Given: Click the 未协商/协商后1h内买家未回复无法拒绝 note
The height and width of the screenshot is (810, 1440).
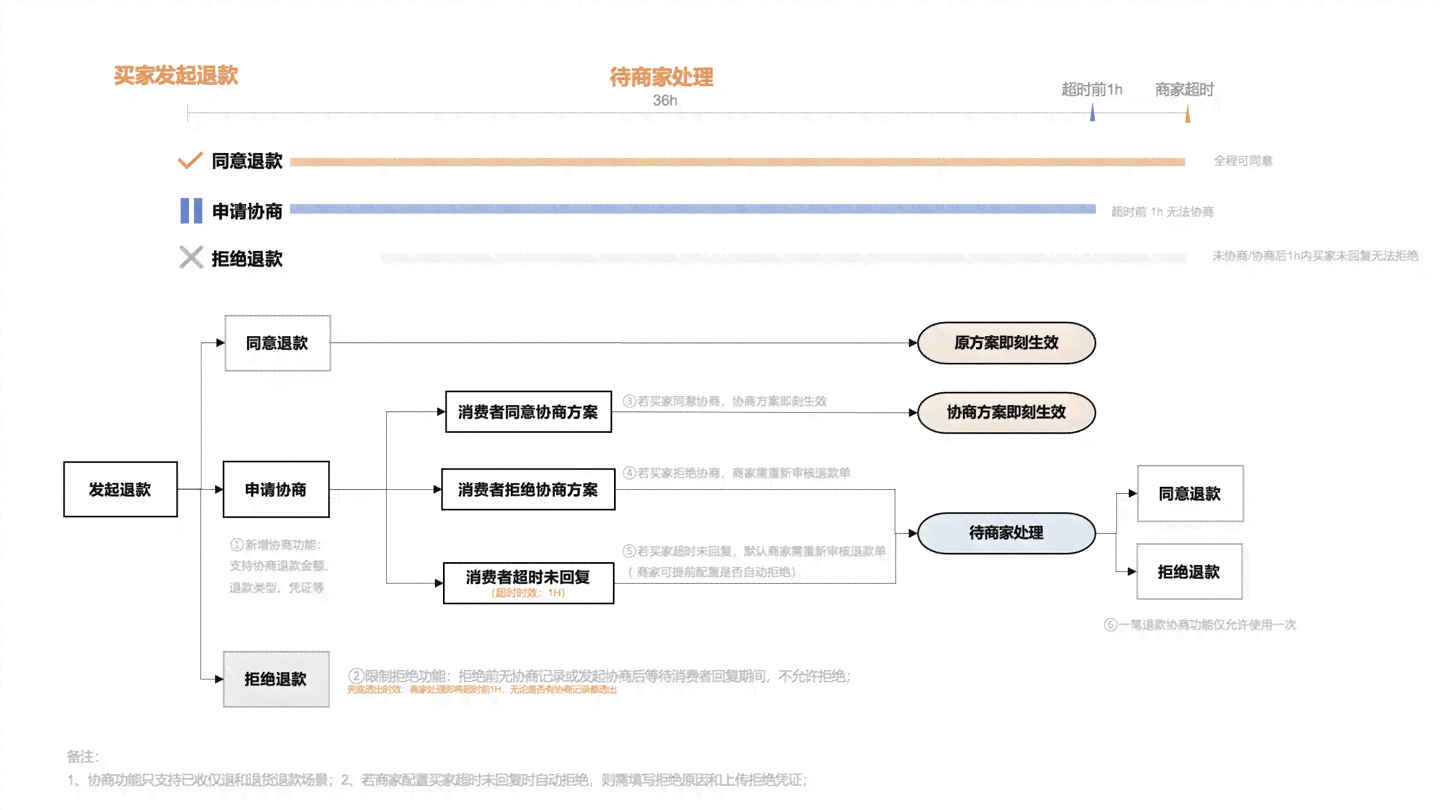Looking at the screenshot, I should pyautogui.click(x=1315, y=256).
